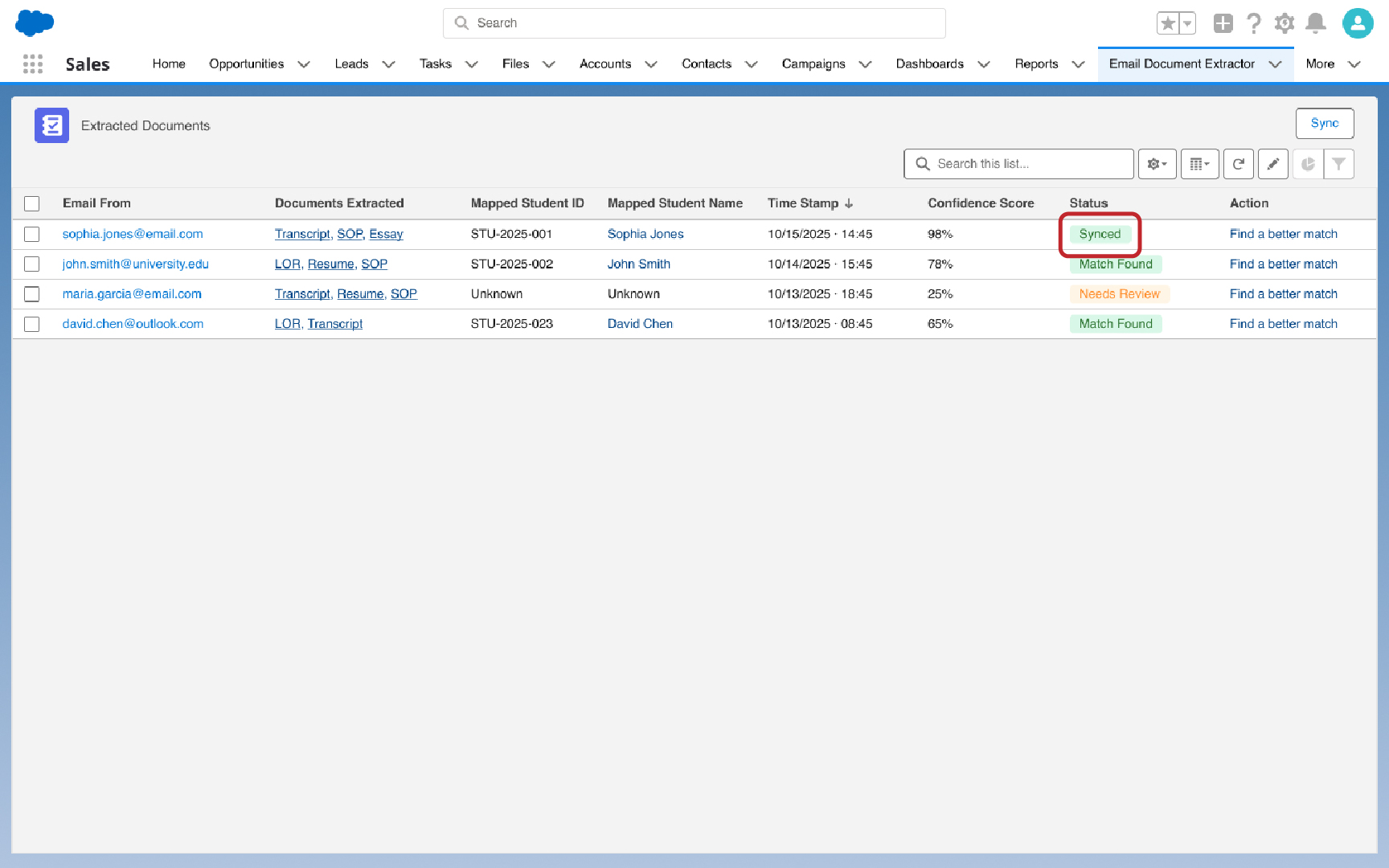Switch to the Dashboards tab
The width and height of the screenshot is (1389, 868).
pyautogui.click(x=930, y=63)
